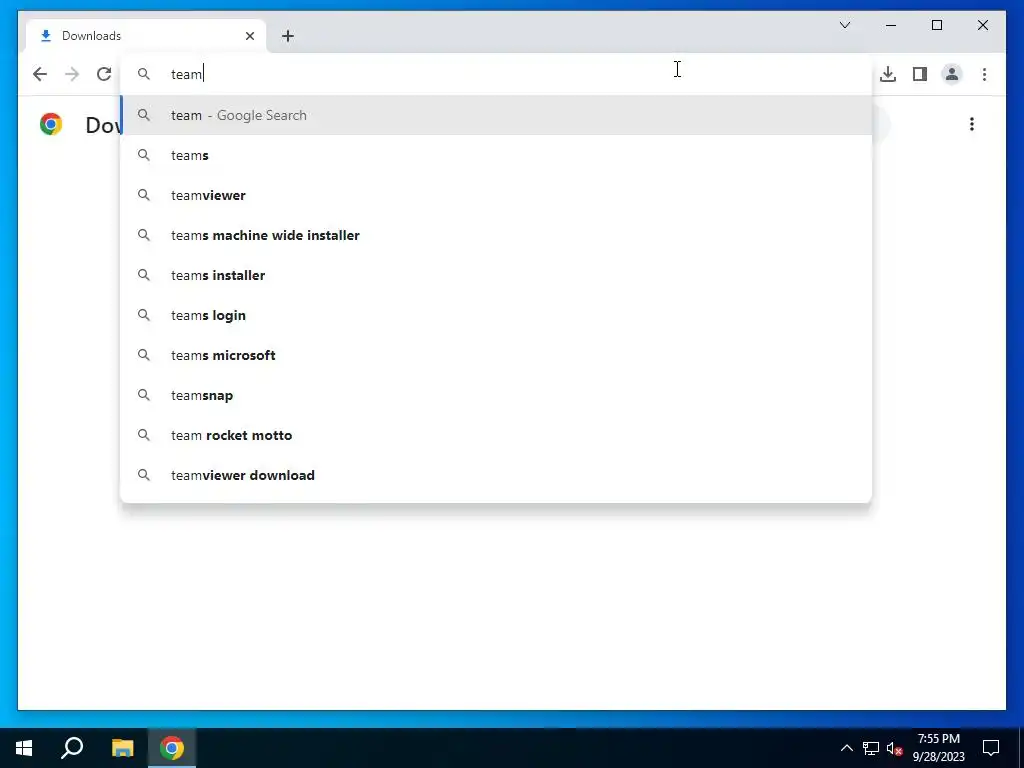Screen dimensions: 1024x768
Task: Go back using the browser back arrow
Action: pos(40,74)
